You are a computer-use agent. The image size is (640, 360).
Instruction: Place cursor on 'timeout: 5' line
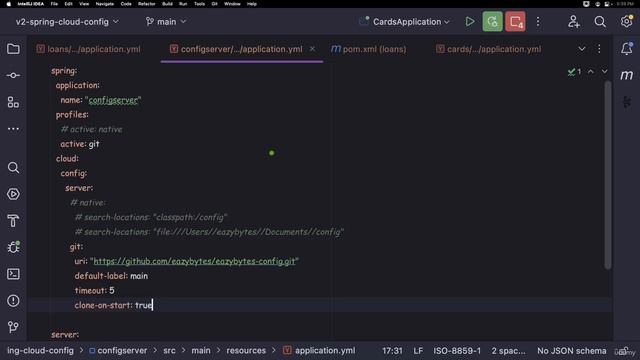[94, 291]
